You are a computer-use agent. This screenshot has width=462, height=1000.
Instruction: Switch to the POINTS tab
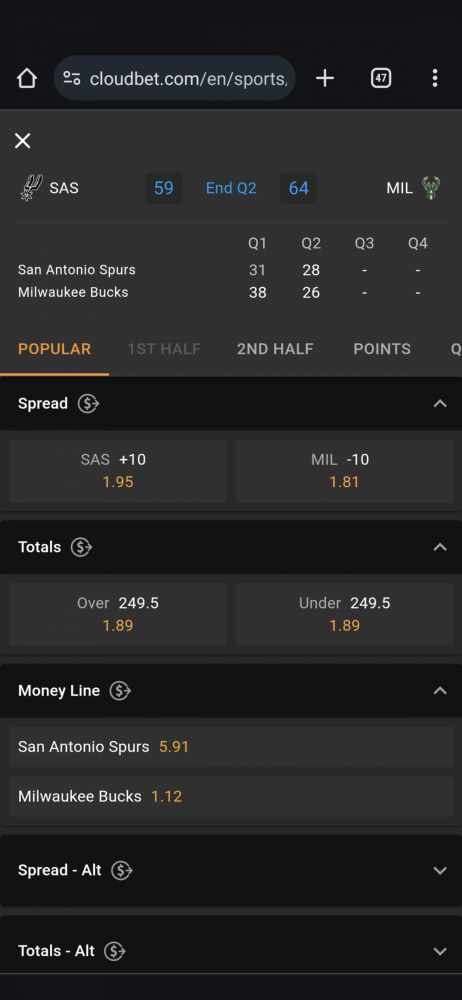(x=382, y=349)
